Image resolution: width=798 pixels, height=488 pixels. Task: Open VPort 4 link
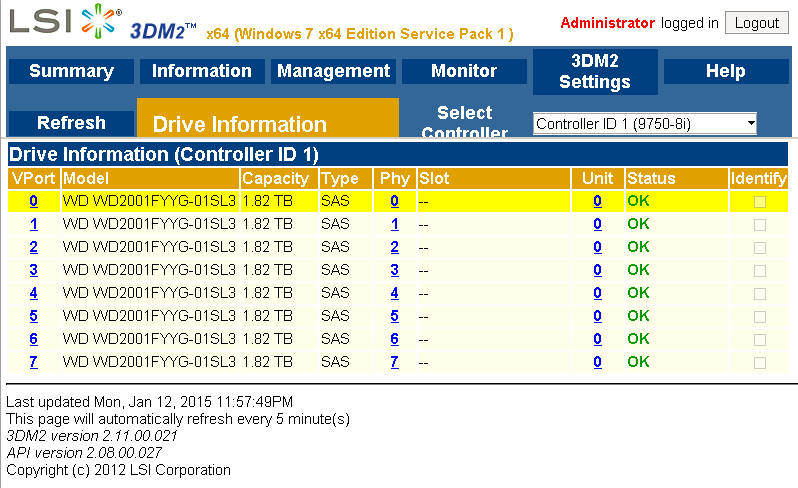point(34,293)
